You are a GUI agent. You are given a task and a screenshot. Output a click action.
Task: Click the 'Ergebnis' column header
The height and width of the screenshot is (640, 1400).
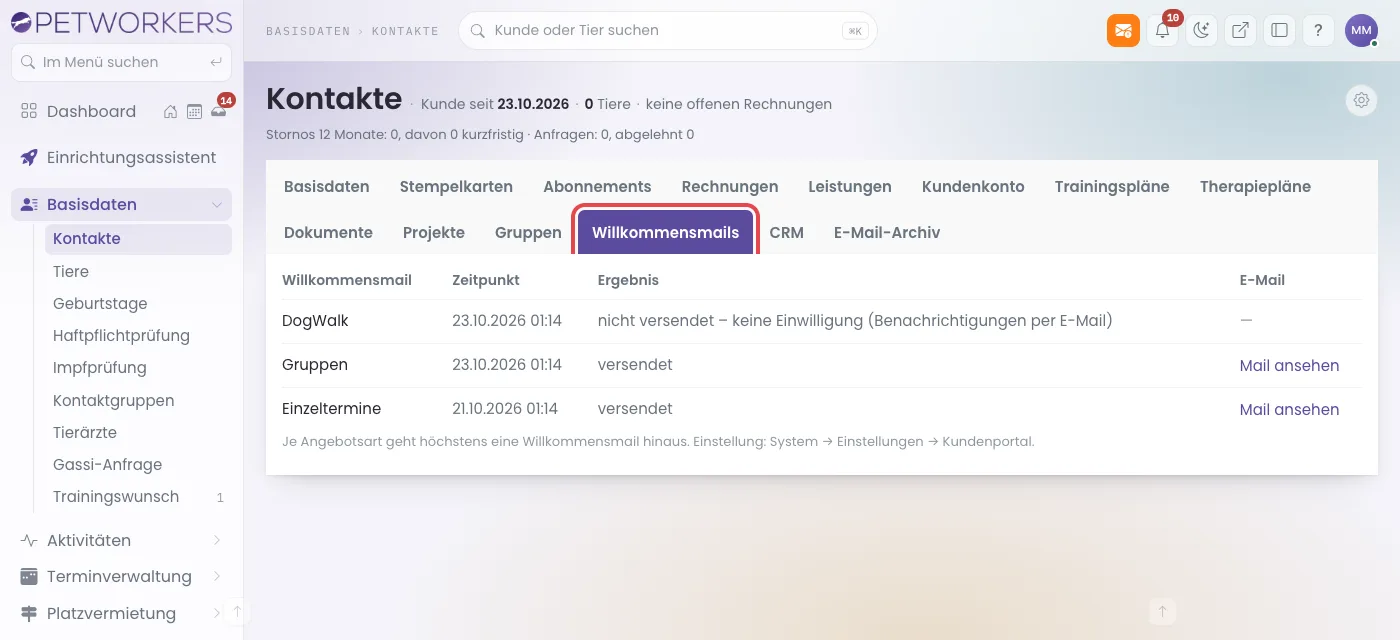point(628,280)
